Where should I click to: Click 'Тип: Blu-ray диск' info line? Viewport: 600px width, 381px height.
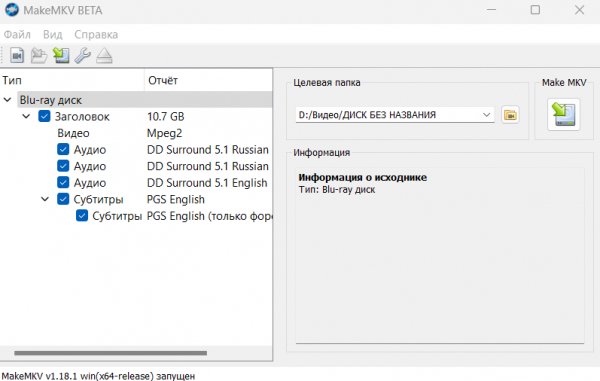337,190
